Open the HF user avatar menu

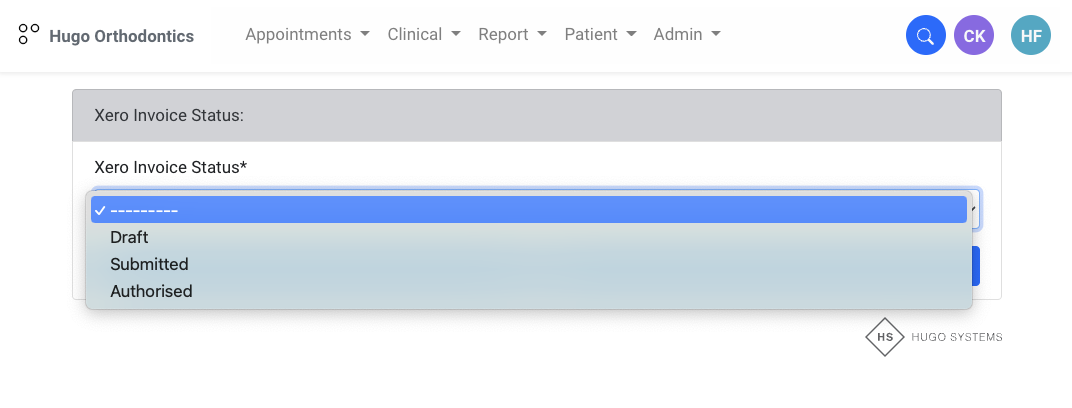pos(1031,36)
